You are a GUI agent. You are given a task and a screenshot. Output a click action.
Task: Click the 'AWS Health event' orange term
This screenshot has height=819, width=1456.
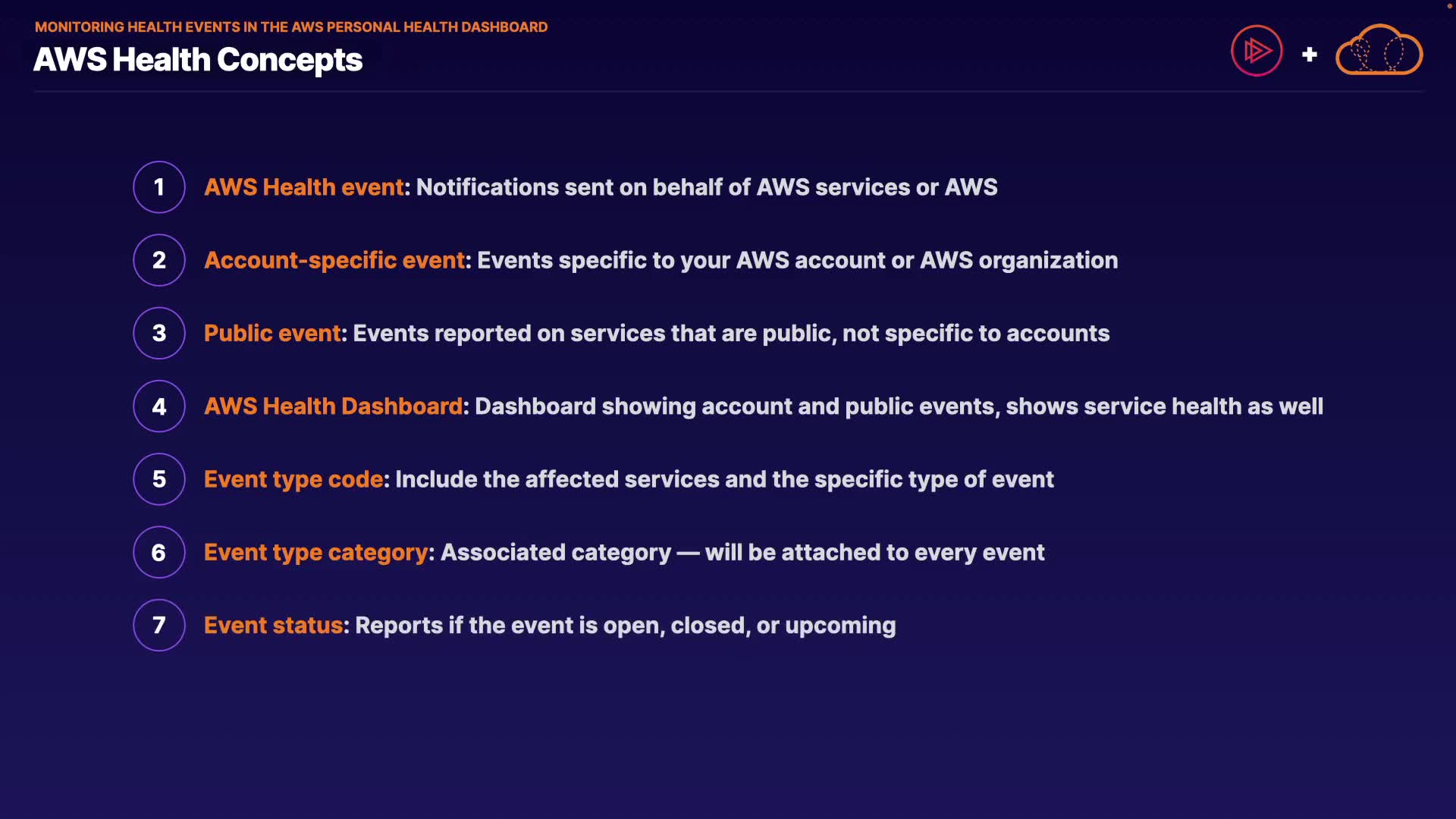click(304, 187)
